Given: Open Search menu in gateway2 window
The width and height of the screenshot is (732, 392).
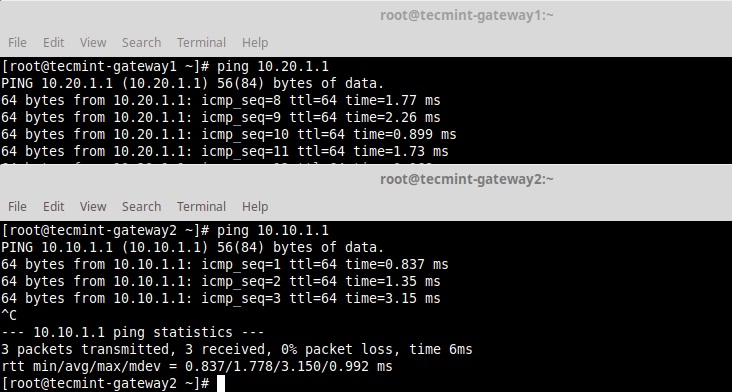Looking at the screenshot, I should click(x=141, y=206).
